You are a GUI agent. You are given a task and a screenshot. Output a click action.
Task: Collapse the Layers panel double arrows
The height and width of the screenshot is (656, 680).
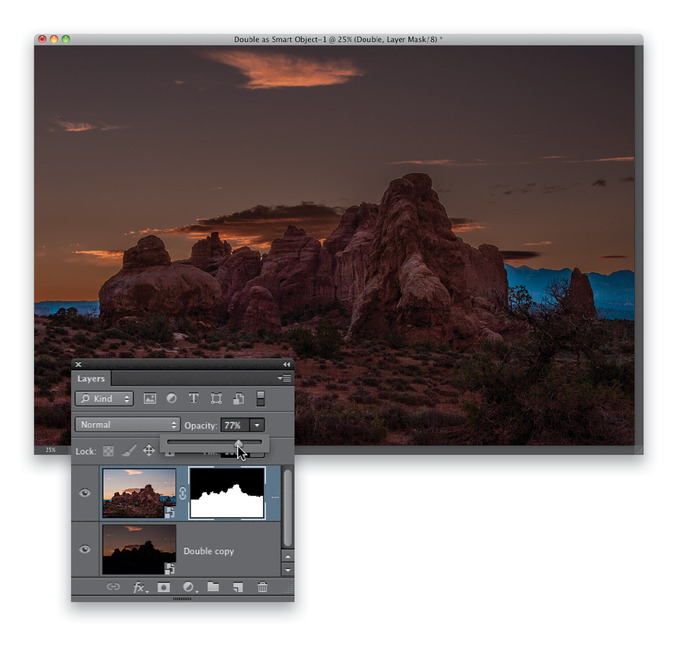pyautogui.click(x=286, y=365)
